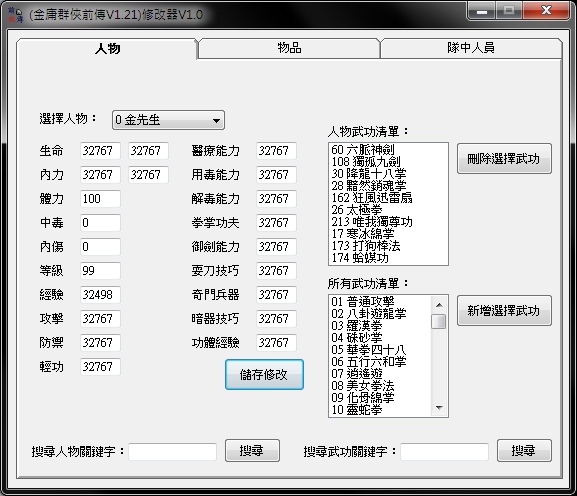The height and width of the screenshot is (496, 577).
Task: Click the 搜尋人物關鍵字 input field
Action: 173,451
